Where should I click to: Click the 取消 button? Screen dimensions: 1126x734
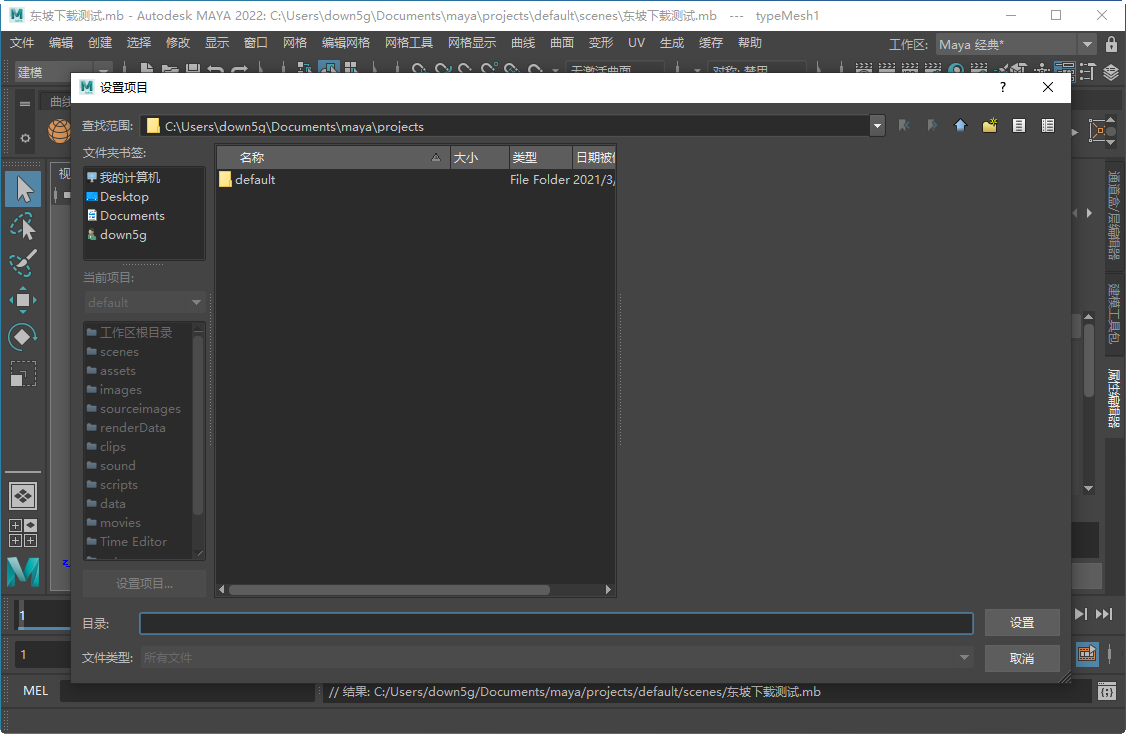[x=1022, y=657]
